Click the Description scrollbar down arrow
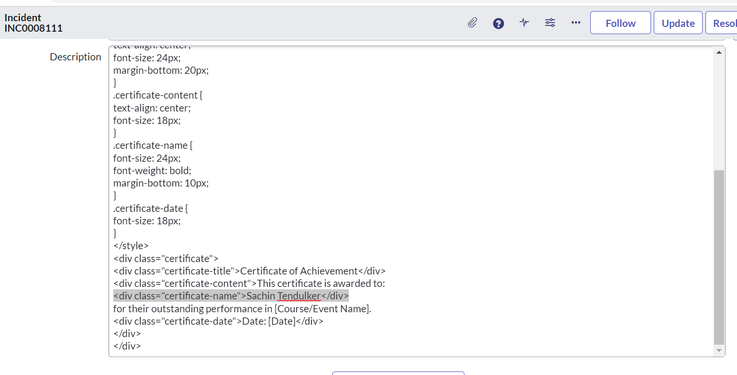Viewport: 737px width, 375px height. (x=719, y=351)
